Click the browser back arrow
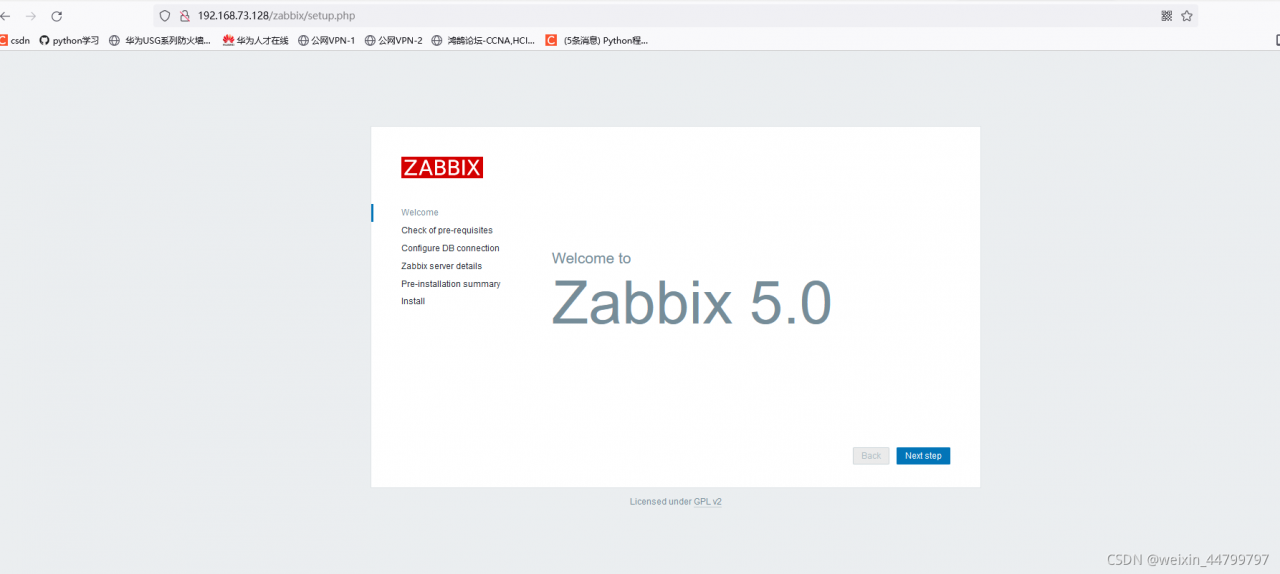1280x574 pixels. [x=5, y=16]
